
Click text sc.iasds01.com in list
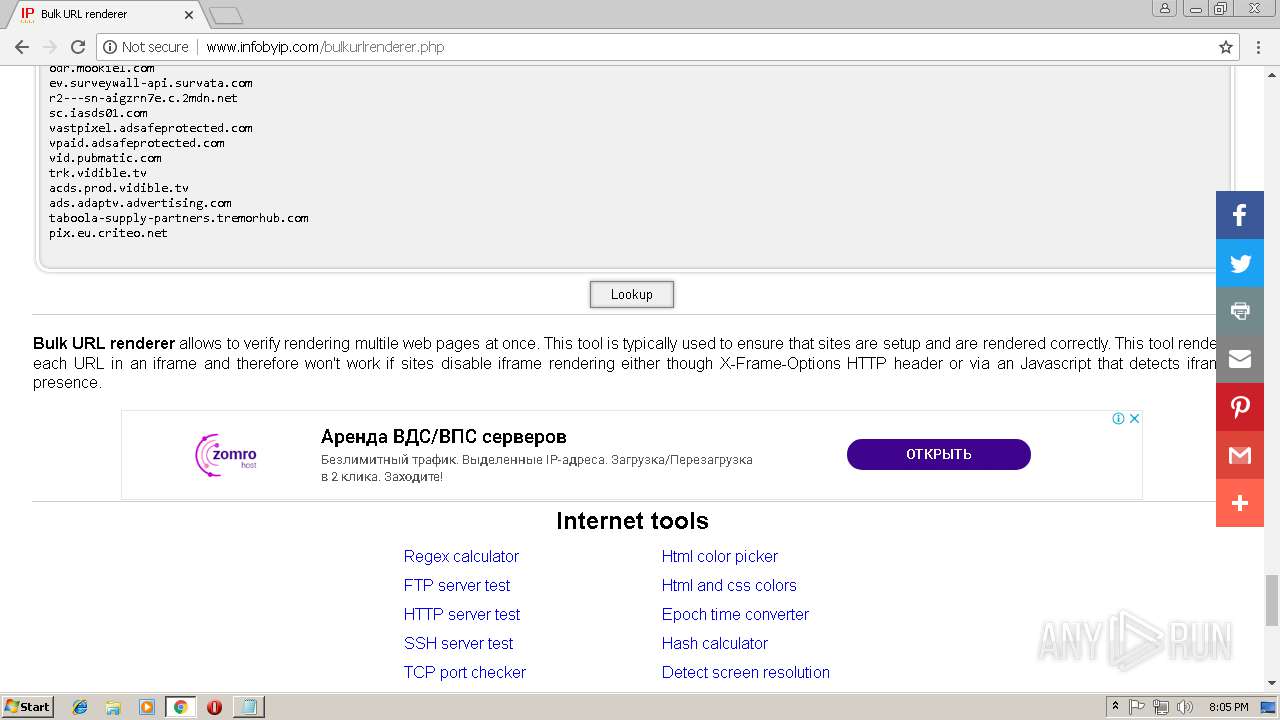(98, 113)
